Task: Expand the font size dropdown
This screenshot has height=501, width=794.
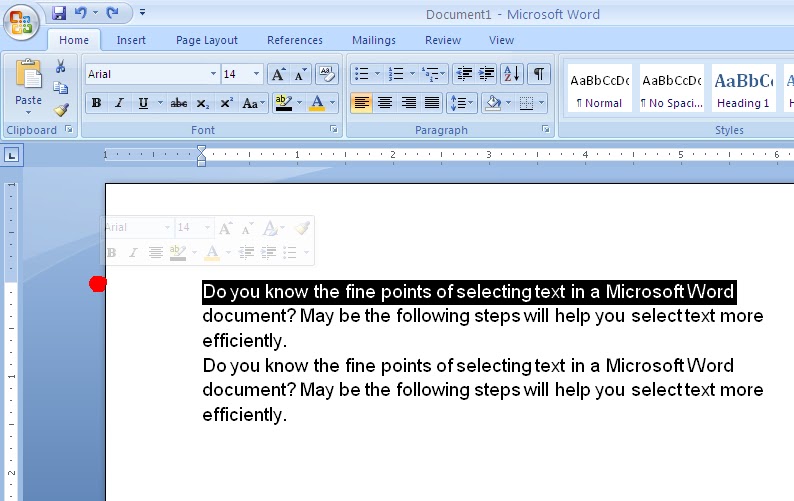Action: [x=256, y=74]
